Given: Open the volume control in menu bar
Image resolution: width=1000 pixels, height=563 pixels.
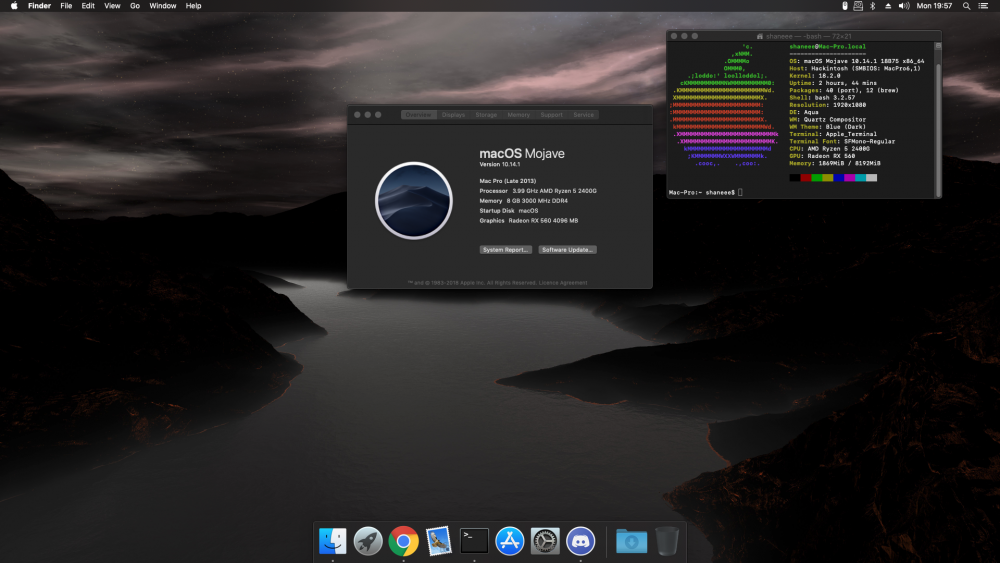Looking at the screenshot, I should [x=904, y=6].
